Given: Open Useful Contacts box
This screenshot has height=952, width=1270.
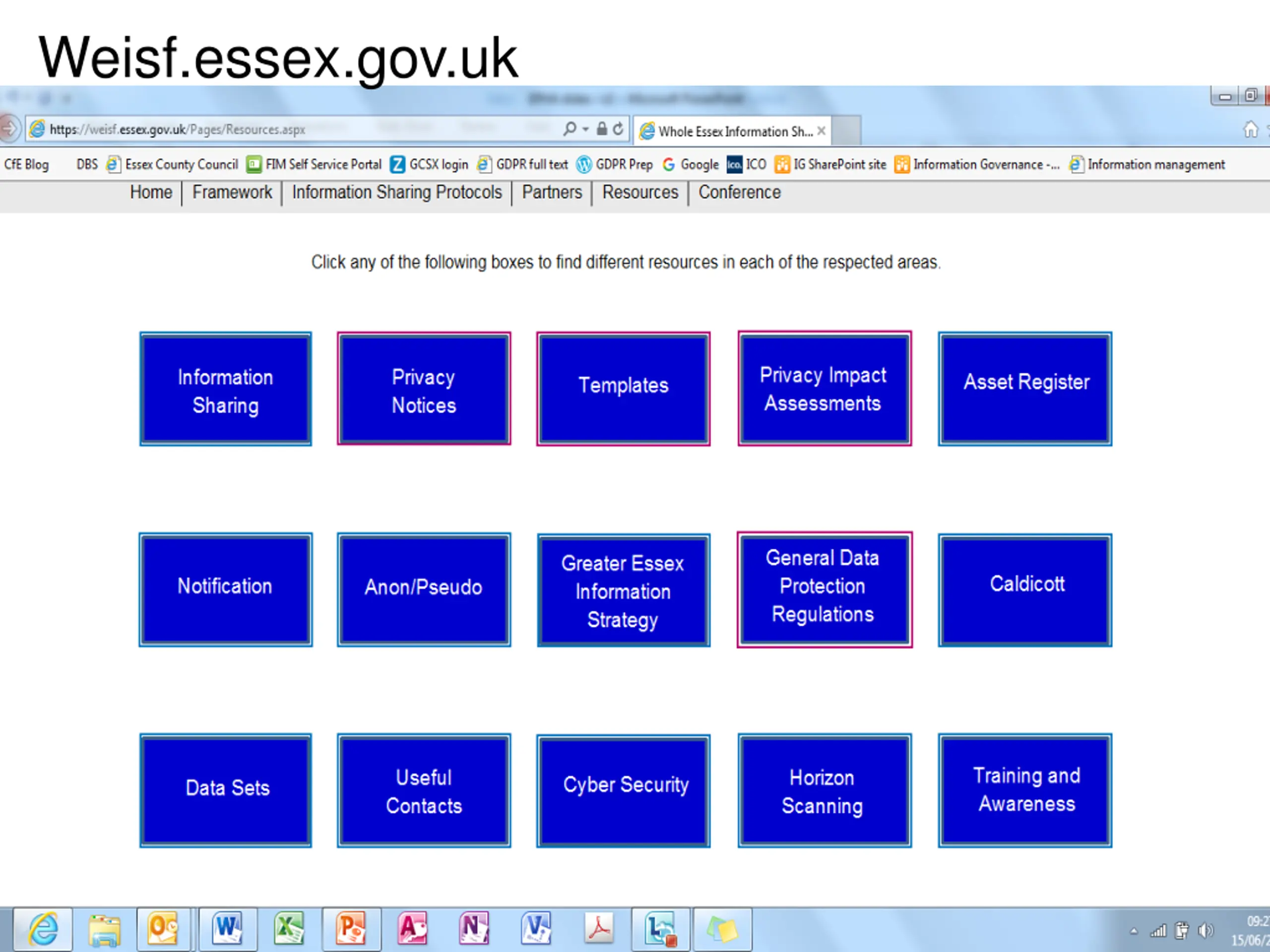Looking at the screenshot, I should tap(424, 791).
